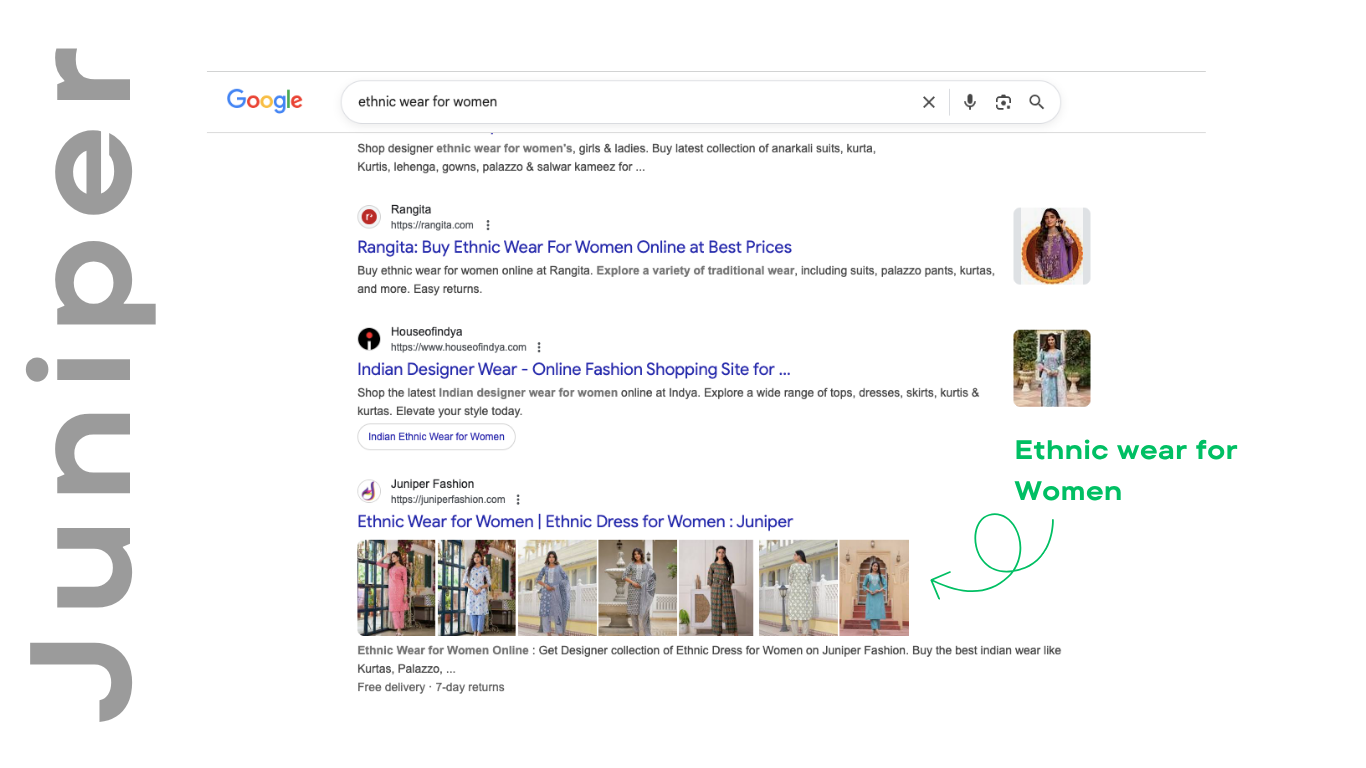Open more options beside rangita.com URL

pos(488,225)
